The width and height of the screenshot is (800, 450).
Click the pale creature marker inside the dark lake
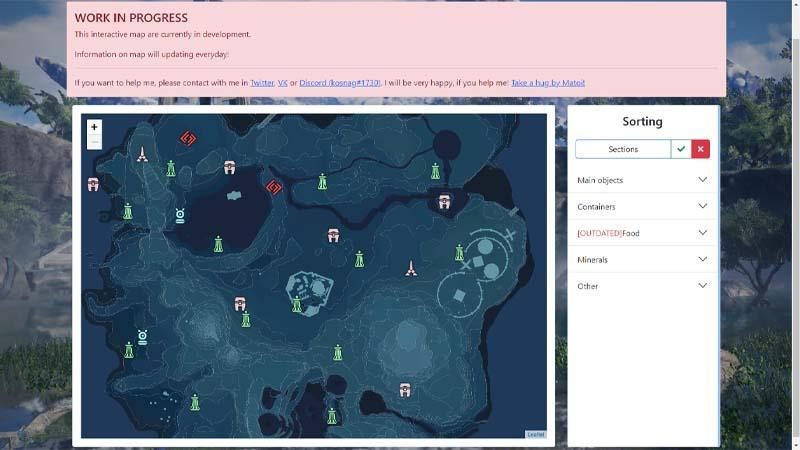tap(234, 195)
